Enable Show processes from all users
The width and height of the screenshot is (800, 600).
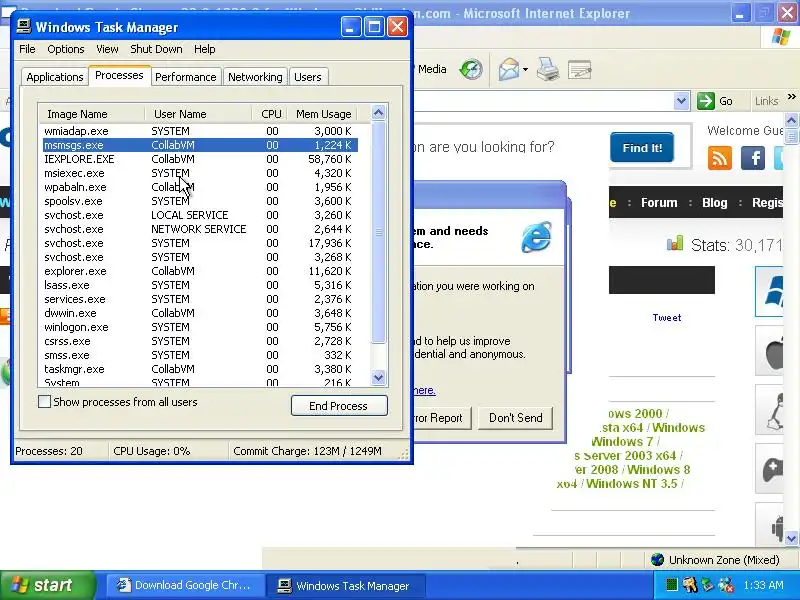(x=44, y=402)
